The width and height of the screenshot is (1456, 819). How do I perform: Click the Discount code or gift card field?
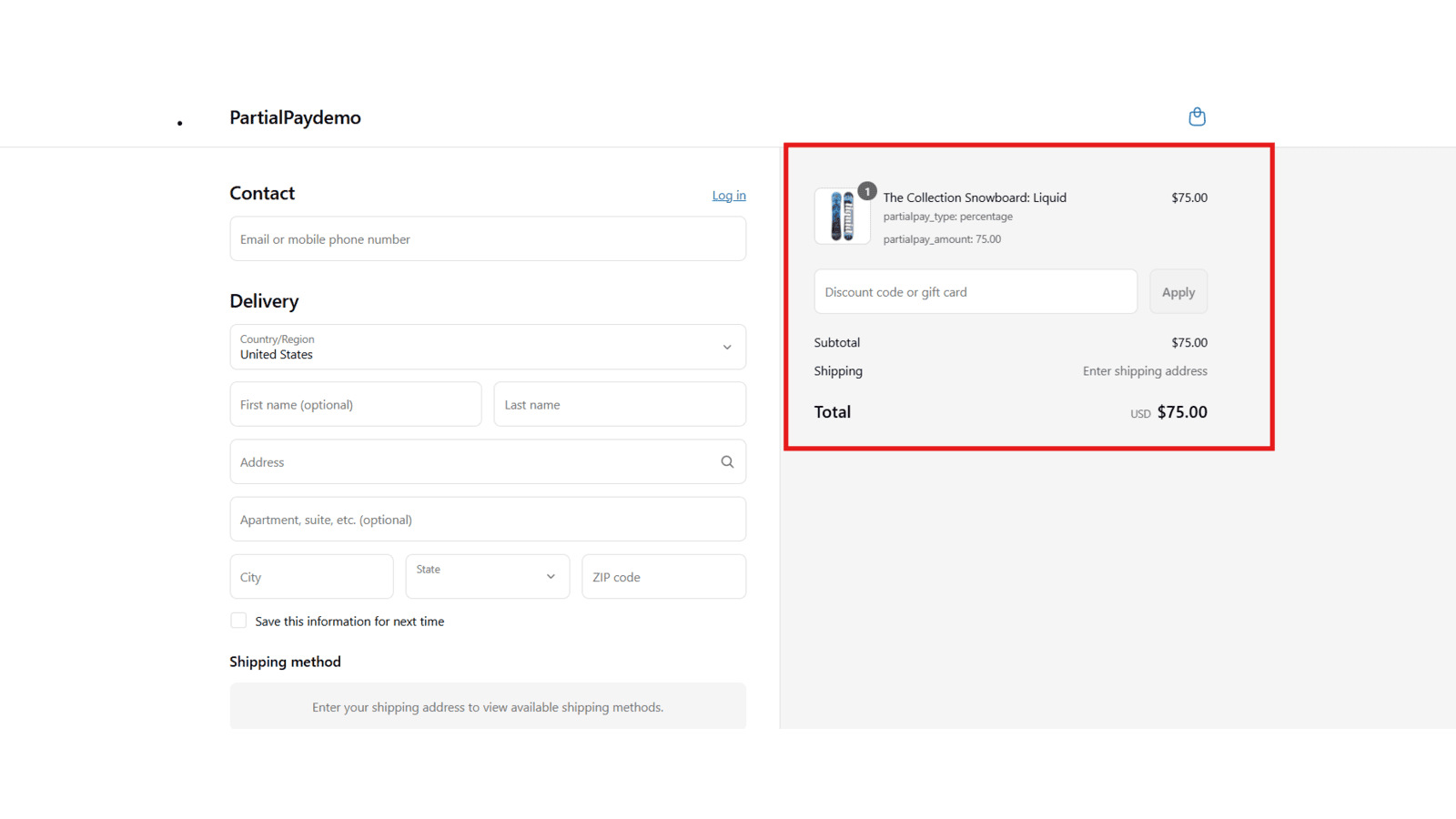tap(975, 291)
